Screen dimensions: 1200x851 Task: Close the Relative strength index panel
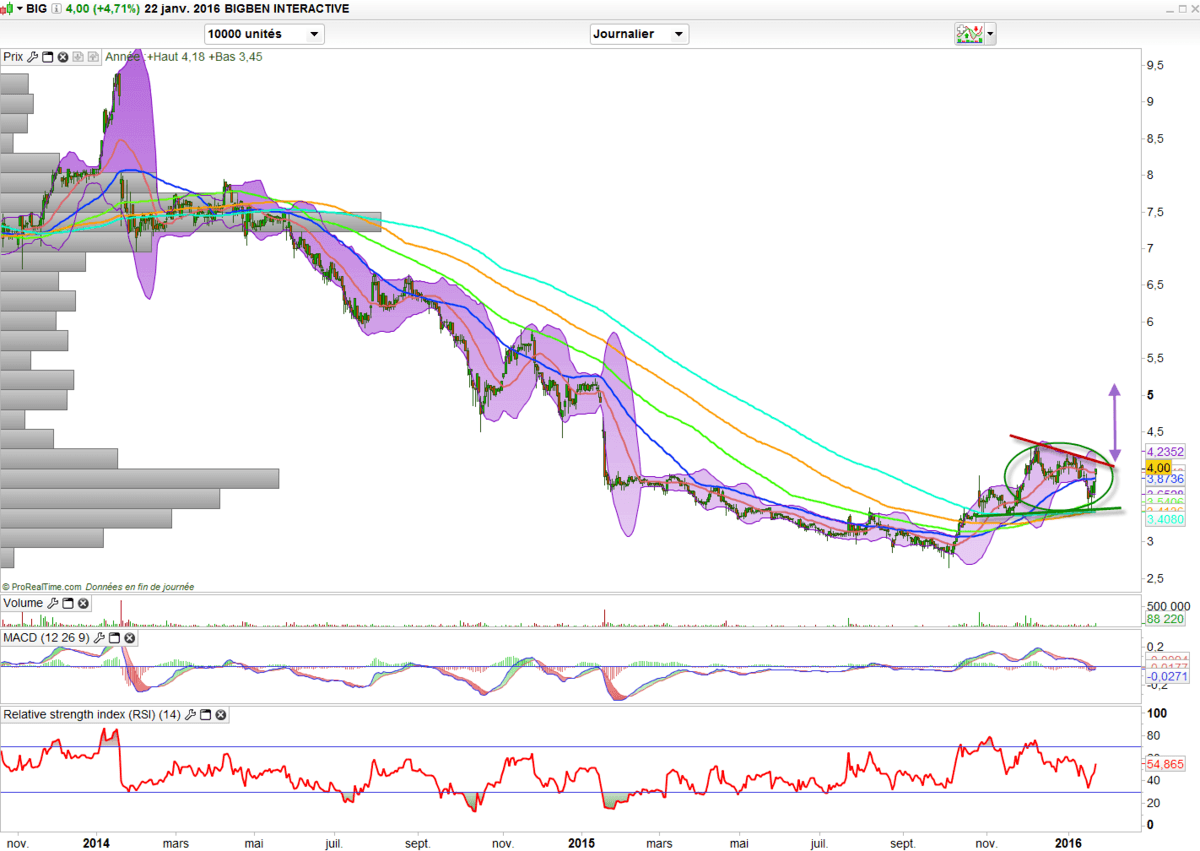coord(221,715)
